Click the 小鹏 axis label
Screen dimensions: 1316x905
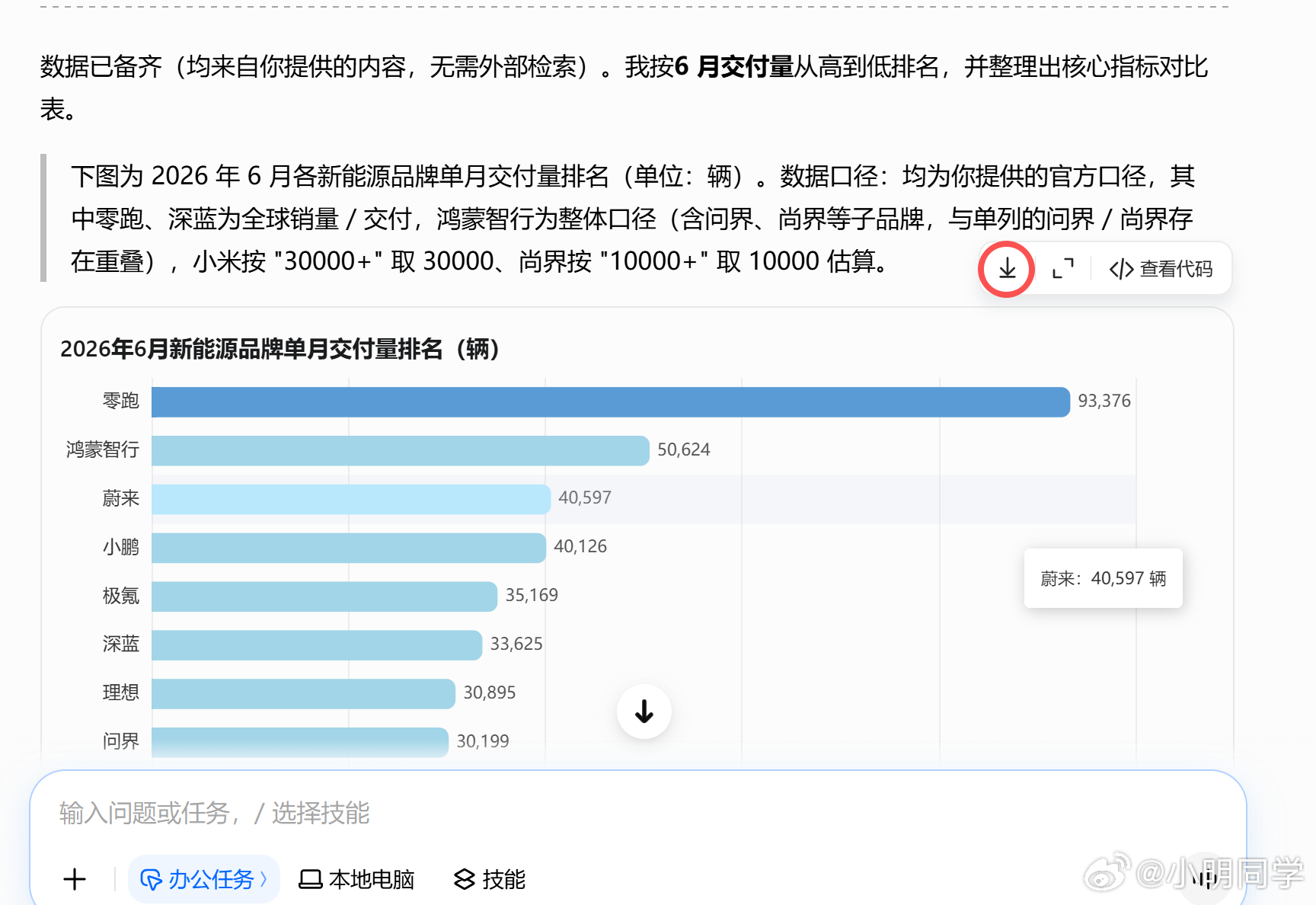pos(121,547)
